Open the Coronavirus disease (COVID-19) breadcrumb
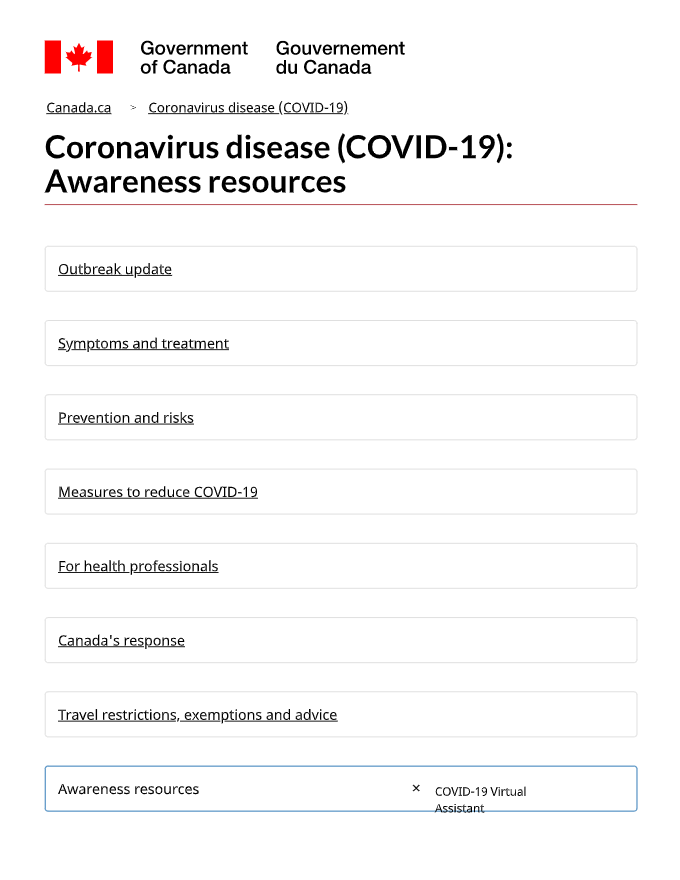This screenshot has width=680, height=880. tap(248, 107)
